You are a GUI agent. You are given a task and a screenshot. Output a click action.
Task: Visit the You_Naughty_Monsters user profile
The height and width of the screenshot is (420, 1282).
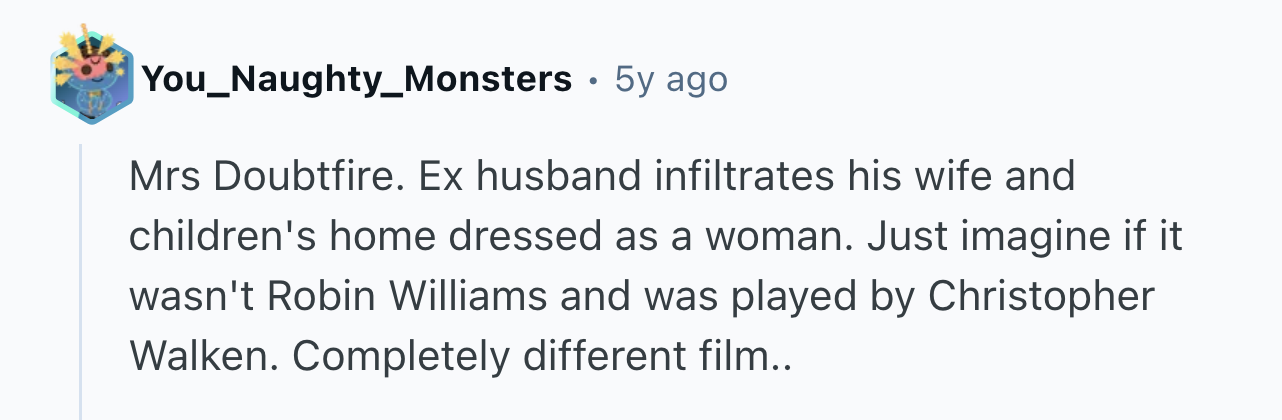358,78
